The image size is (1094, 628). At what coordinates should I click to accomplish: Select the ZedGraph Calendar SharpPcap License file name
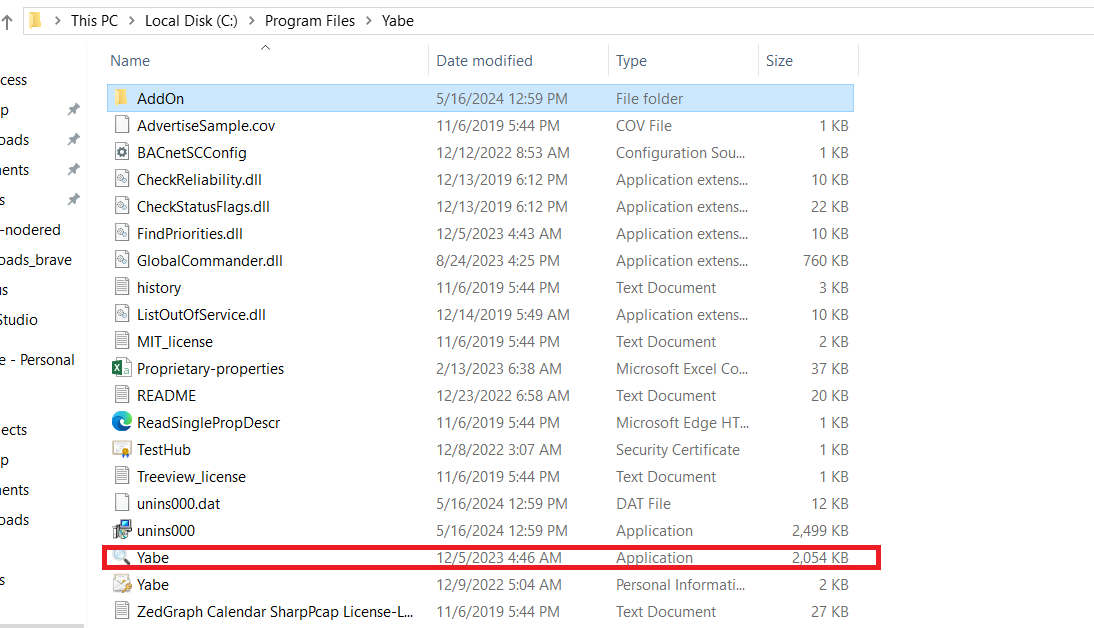275,612
